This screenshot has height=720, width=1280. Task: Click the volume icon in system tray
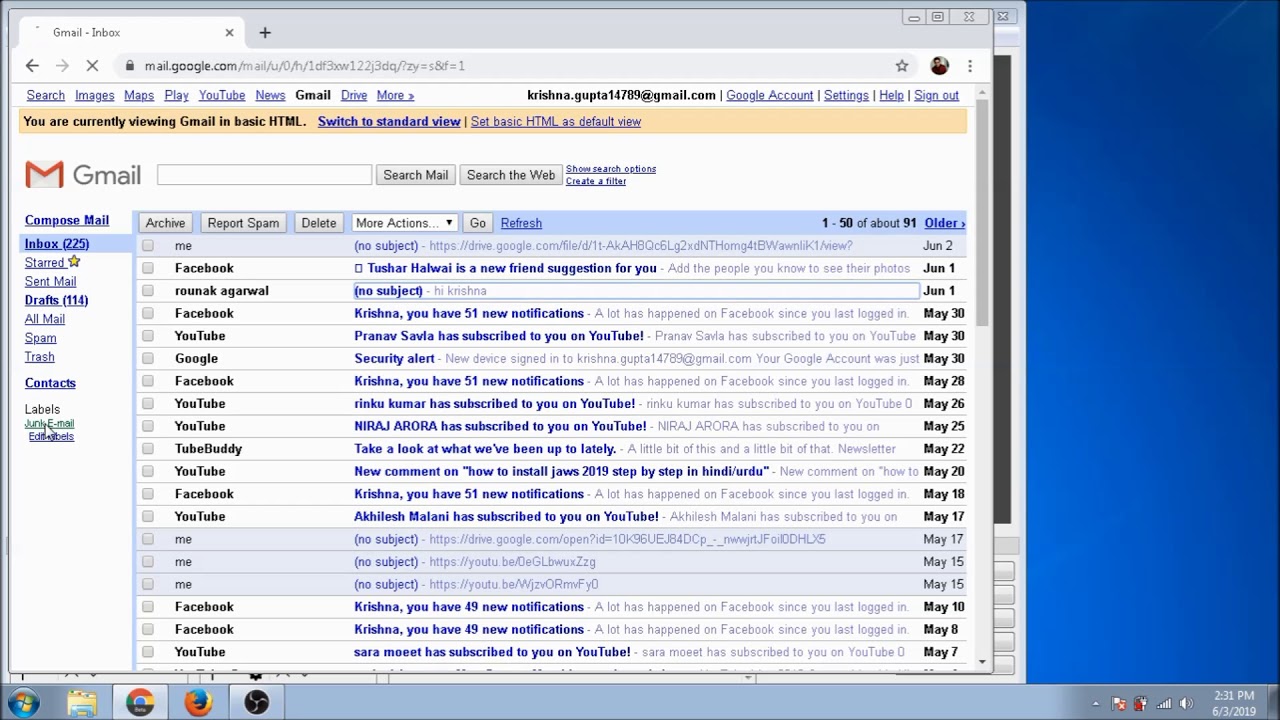point(1186,704)
